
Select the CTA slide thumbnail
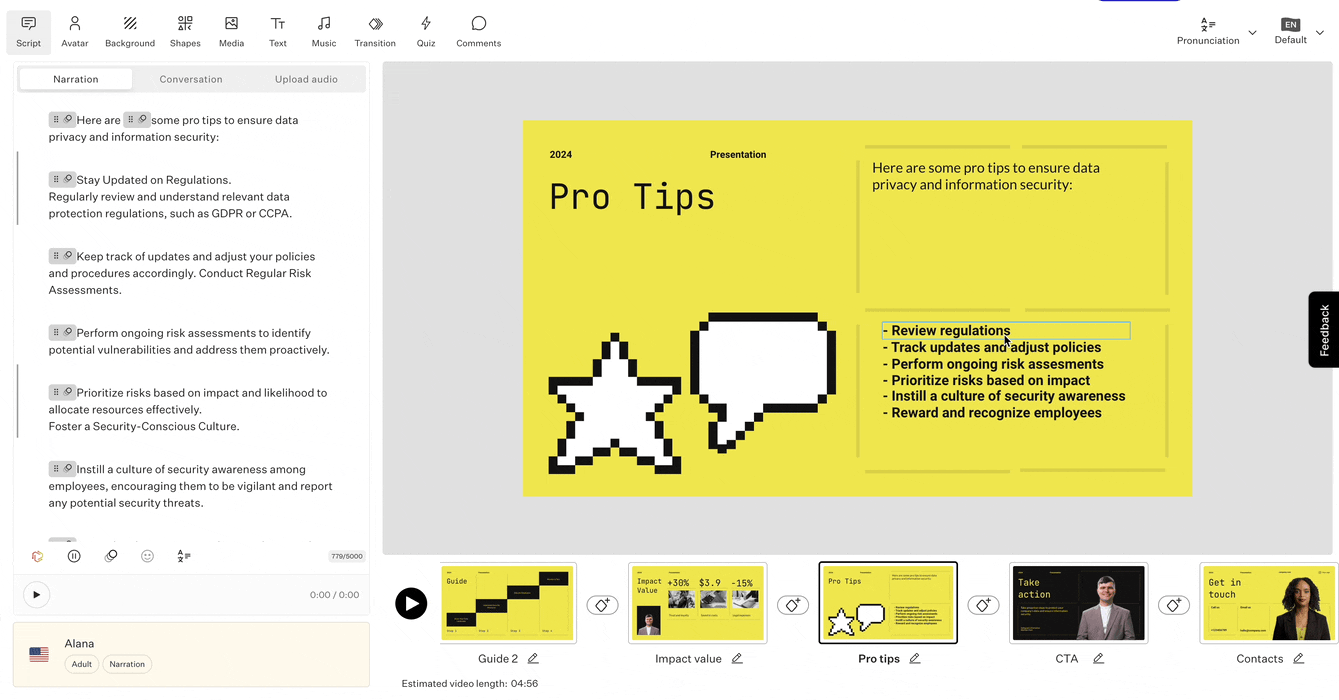click(1078, 602)
